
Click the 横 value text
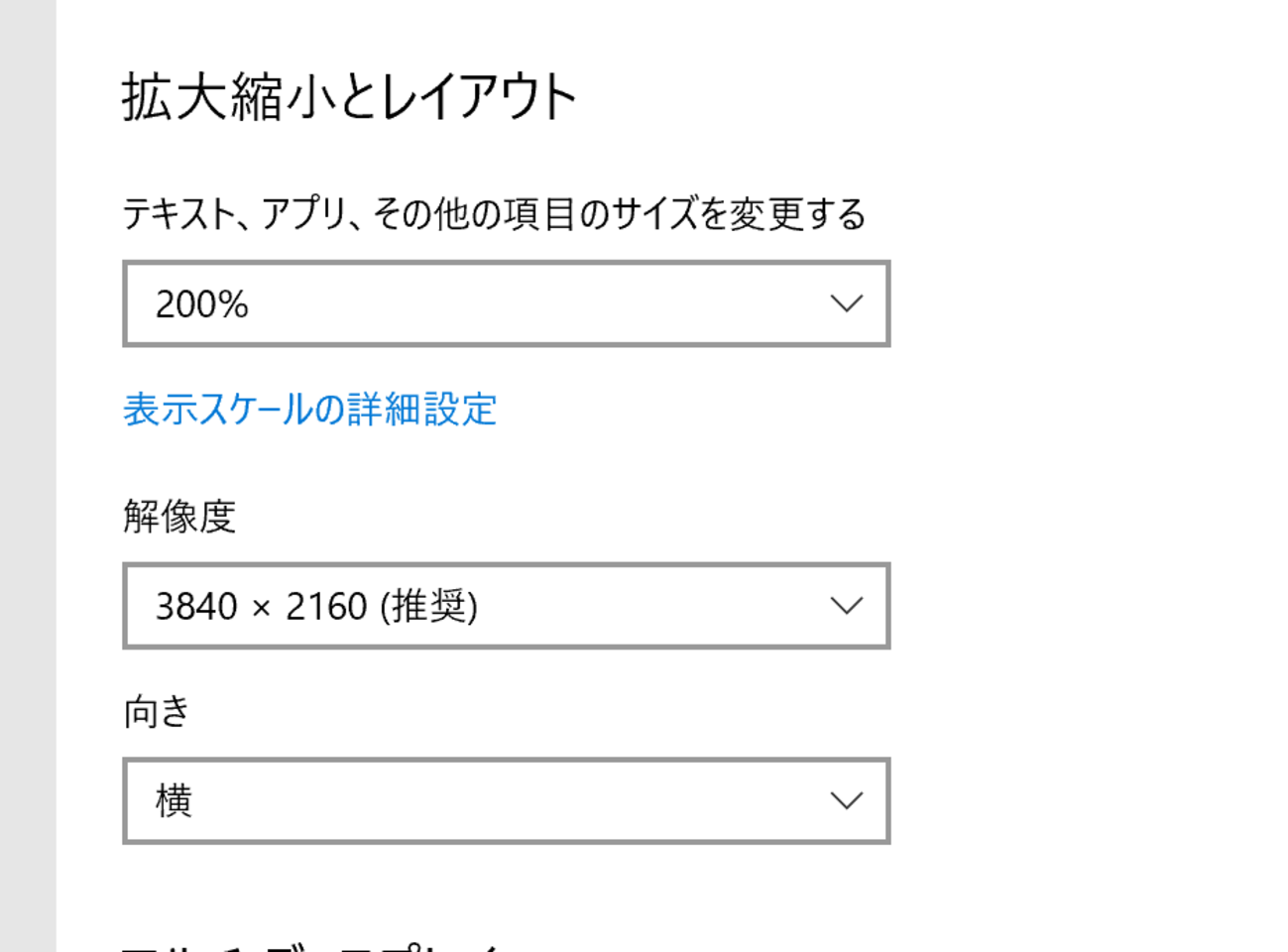pos(174,800)
